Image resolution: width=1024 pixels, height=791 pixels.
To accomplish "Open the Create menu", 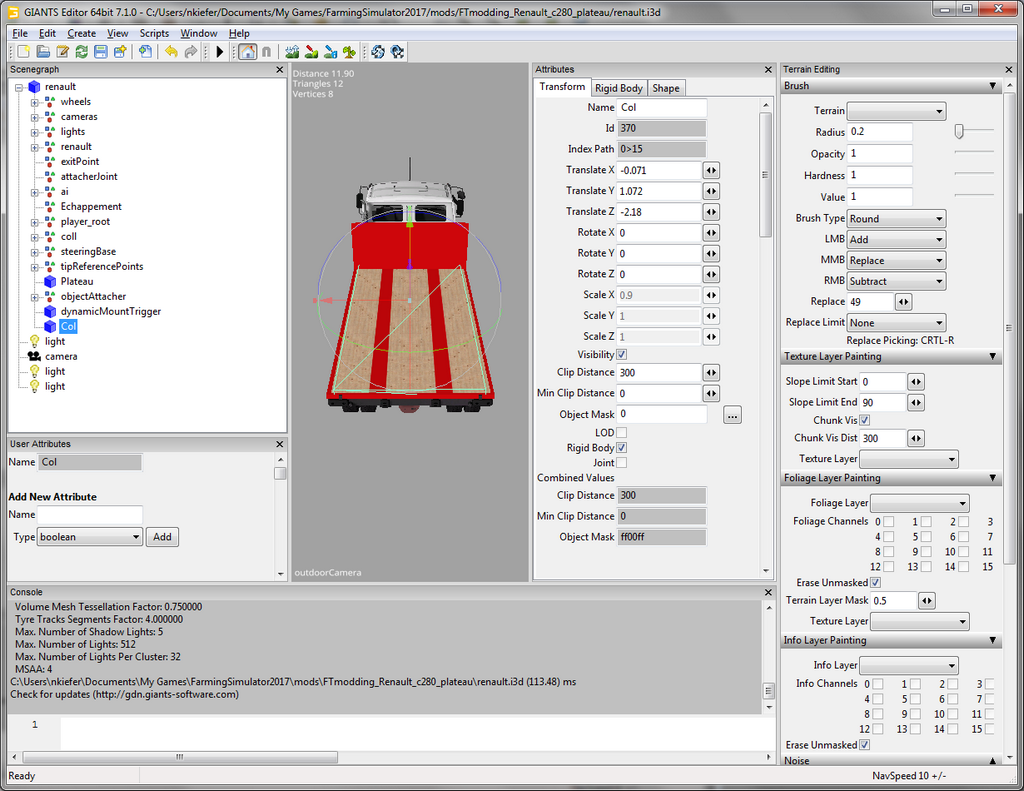I will coord(82,33).
